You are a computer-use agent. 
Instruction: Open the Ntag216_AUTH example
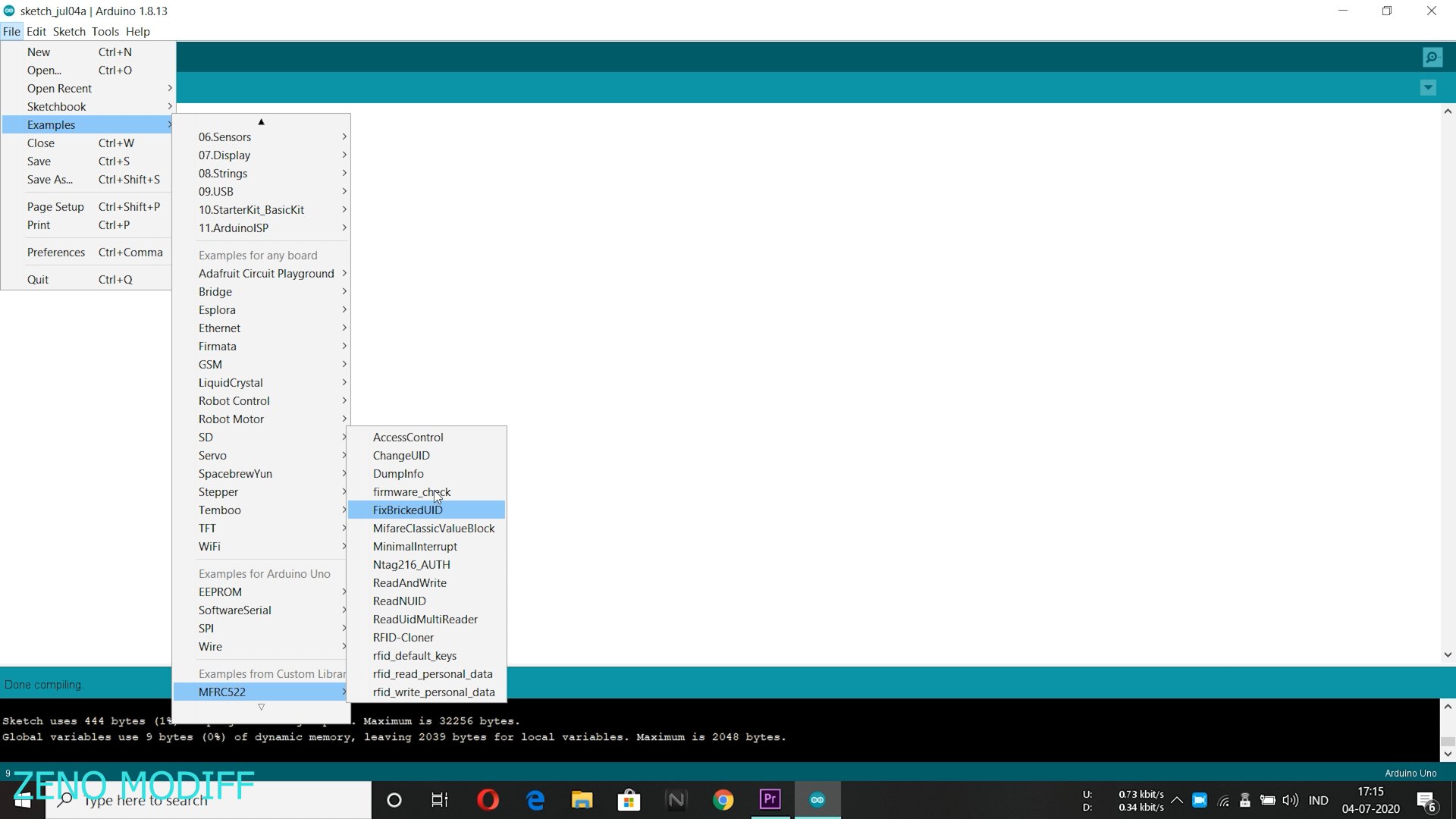coord(427,565)
